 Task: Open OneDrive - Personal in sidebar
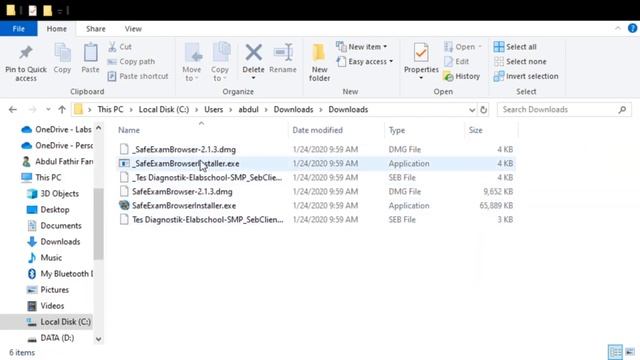point(56,145)
